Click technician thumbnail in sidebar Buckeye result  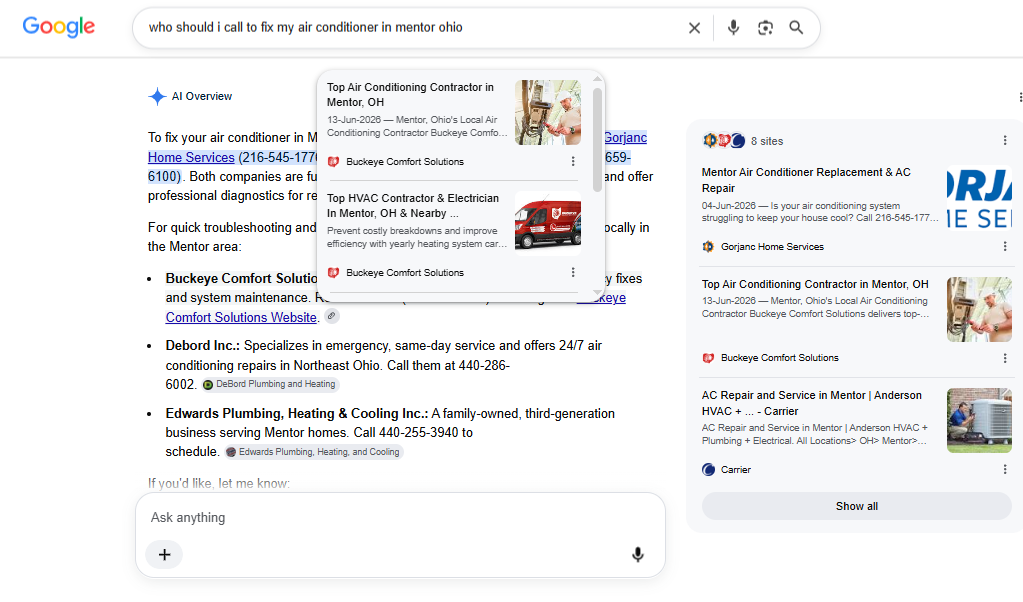click(979, 309)
